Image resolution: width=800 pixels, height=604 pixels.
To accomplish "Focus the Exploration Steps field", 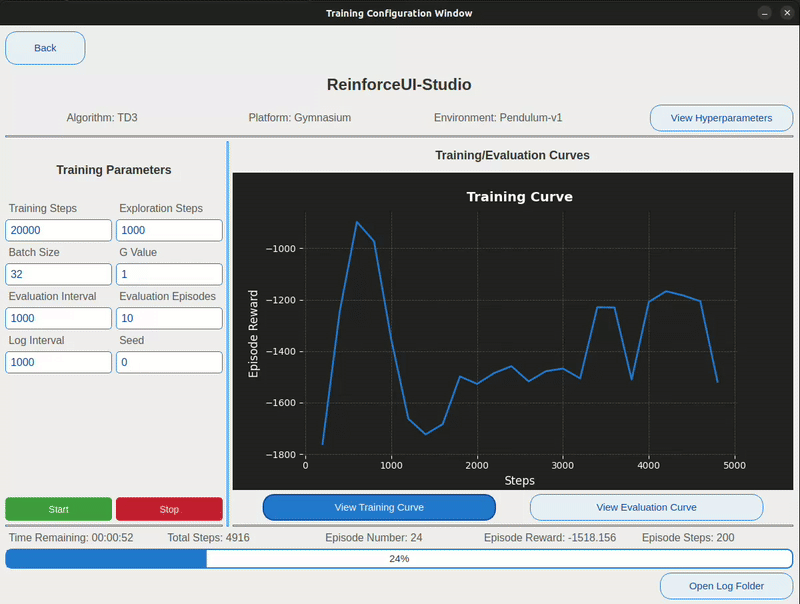I will 169,230.
